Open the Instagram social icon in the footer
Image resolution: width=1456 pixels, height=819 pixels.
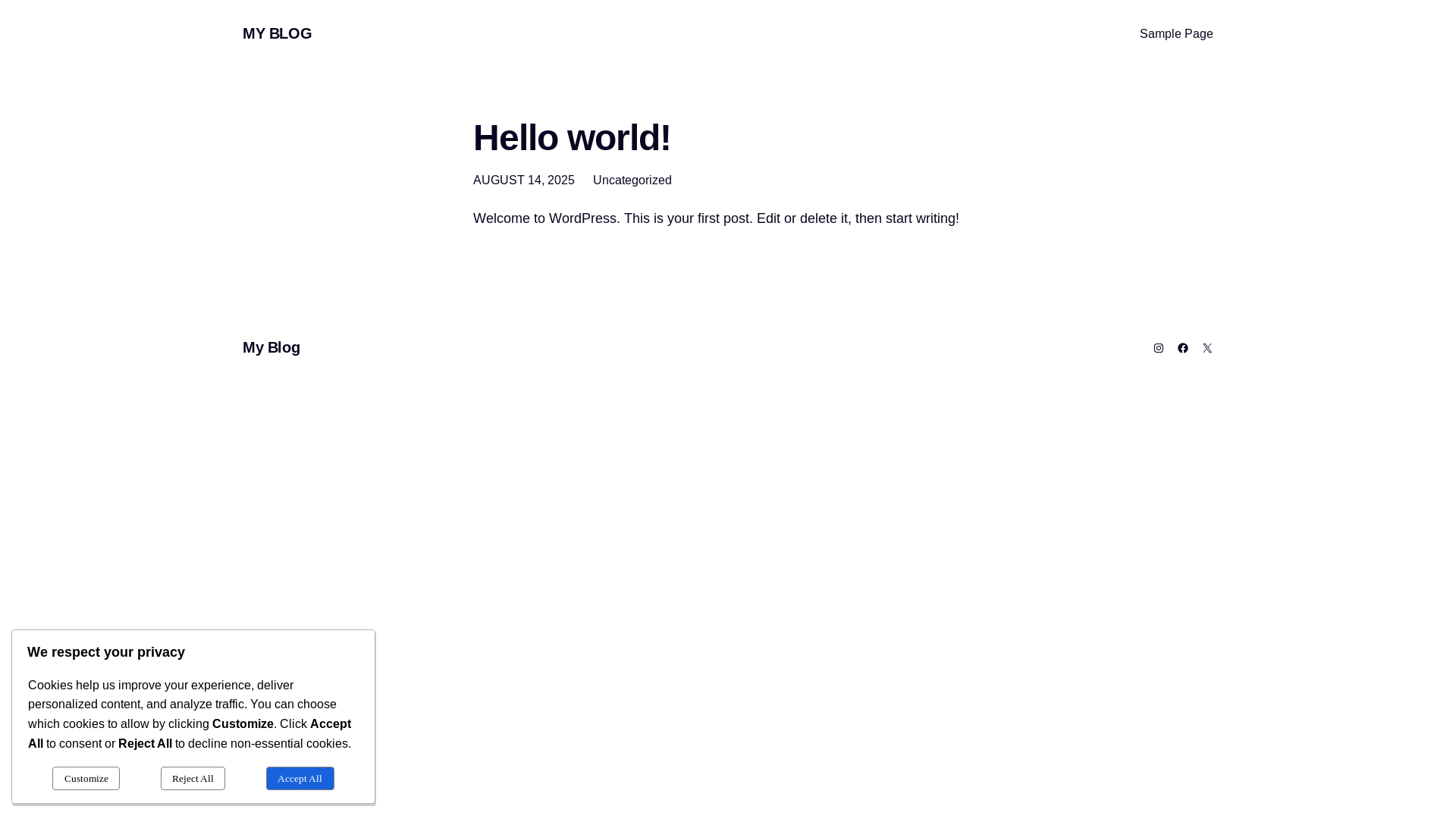tap(1159, 348)
